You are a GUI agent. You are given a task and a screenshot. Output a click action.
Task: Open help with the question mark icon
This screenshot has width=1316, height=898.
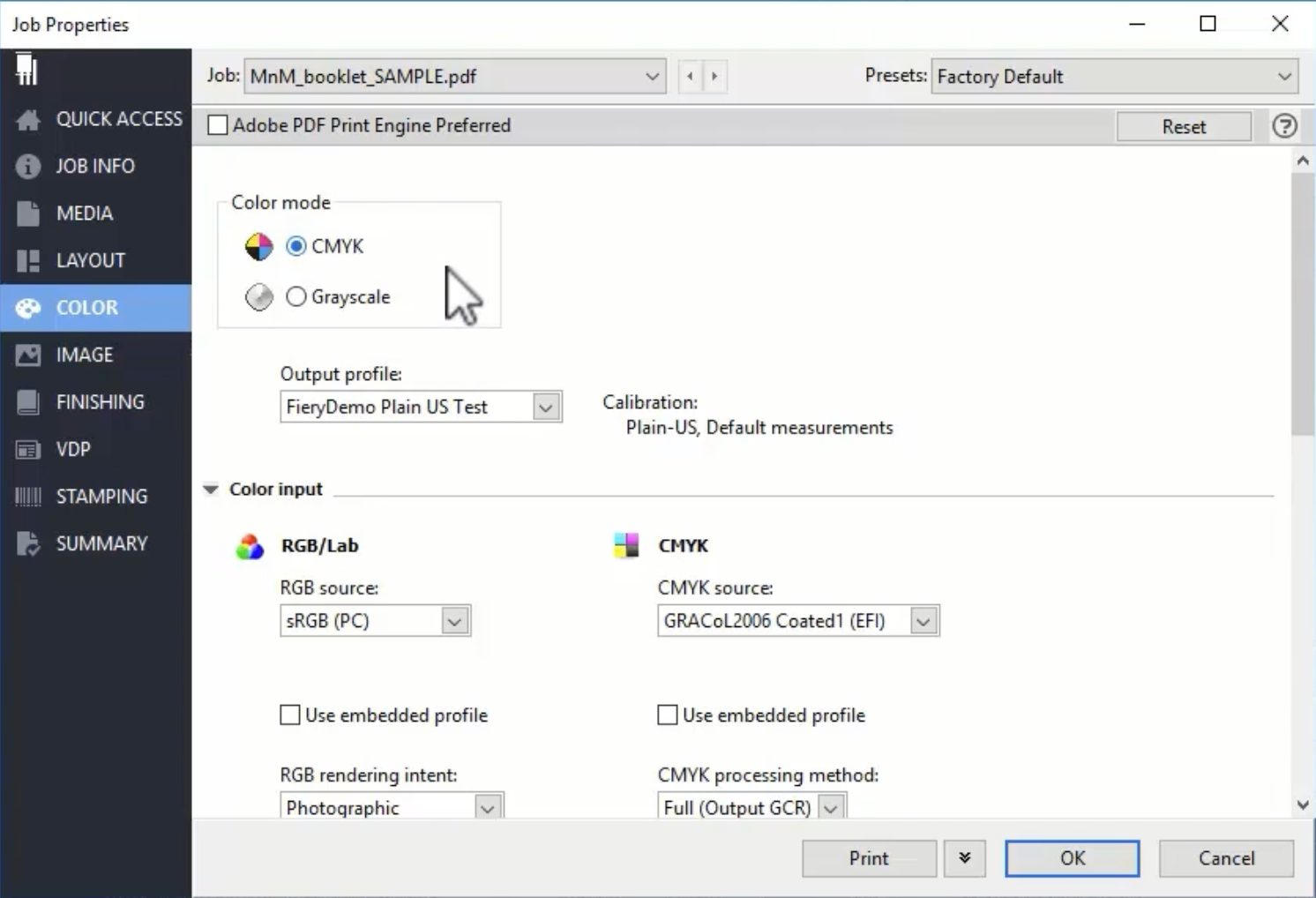click(1284, 126)
